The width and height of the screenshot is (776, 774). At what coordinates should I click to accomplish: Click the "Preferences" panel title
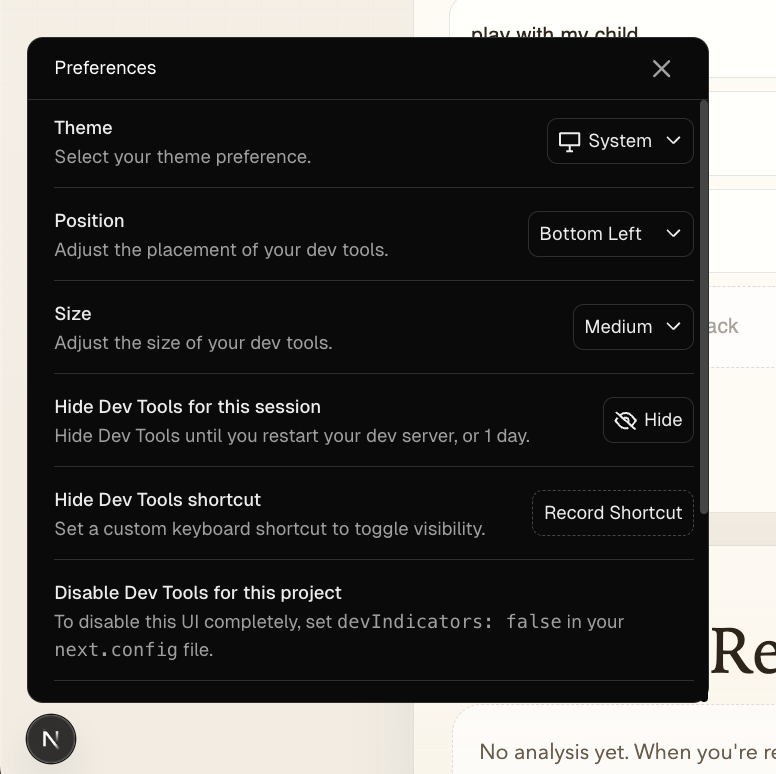point(105,68)
